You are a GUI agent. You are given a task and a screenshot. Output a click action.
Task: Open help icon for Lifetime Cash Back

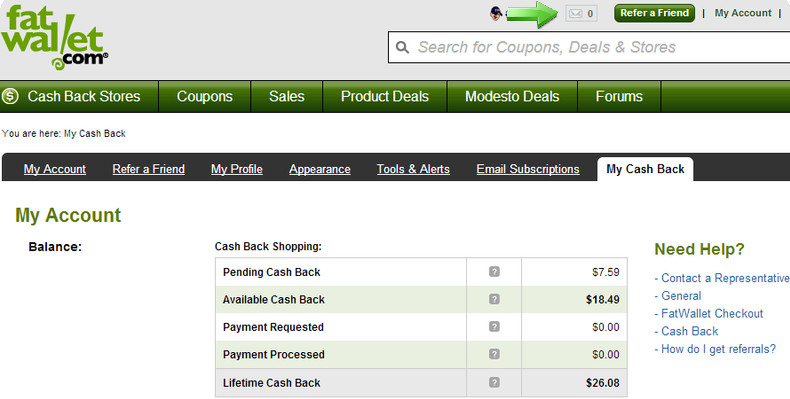tap(494, 382)
